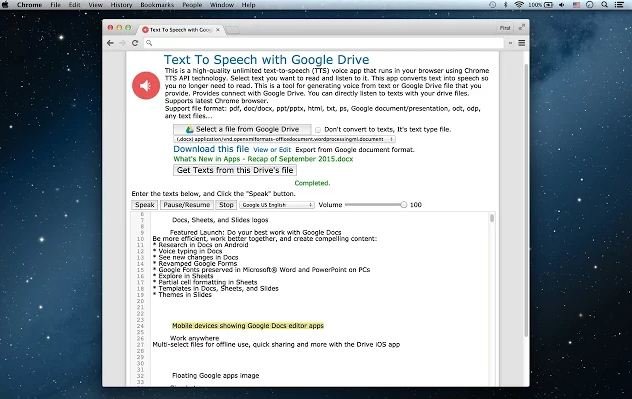The image size is (632, 399).
Task: Adjust the Volume slider handle
Action: [403, 205]
